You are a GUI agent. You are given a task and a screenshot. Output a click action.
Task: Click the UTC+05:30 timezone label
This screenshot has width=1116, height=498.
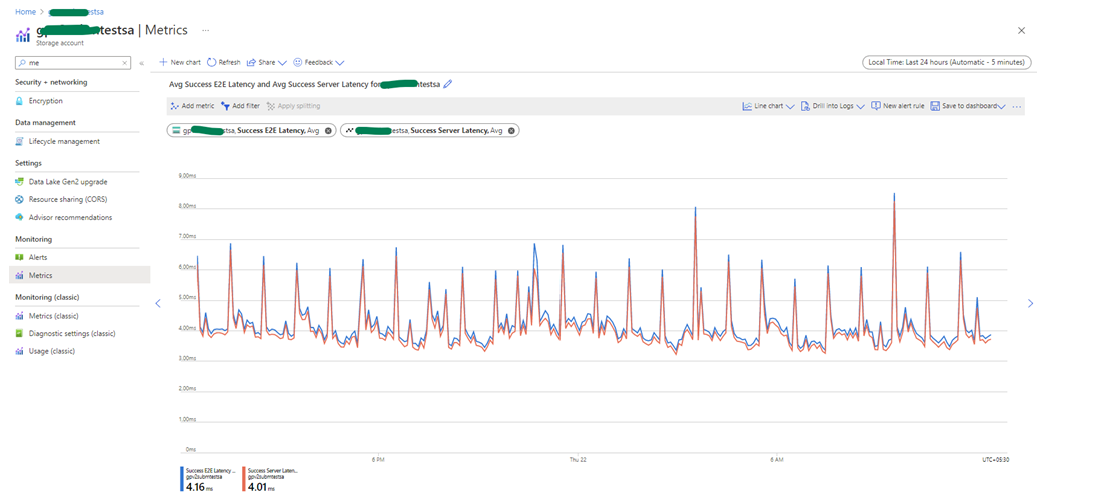994,460
